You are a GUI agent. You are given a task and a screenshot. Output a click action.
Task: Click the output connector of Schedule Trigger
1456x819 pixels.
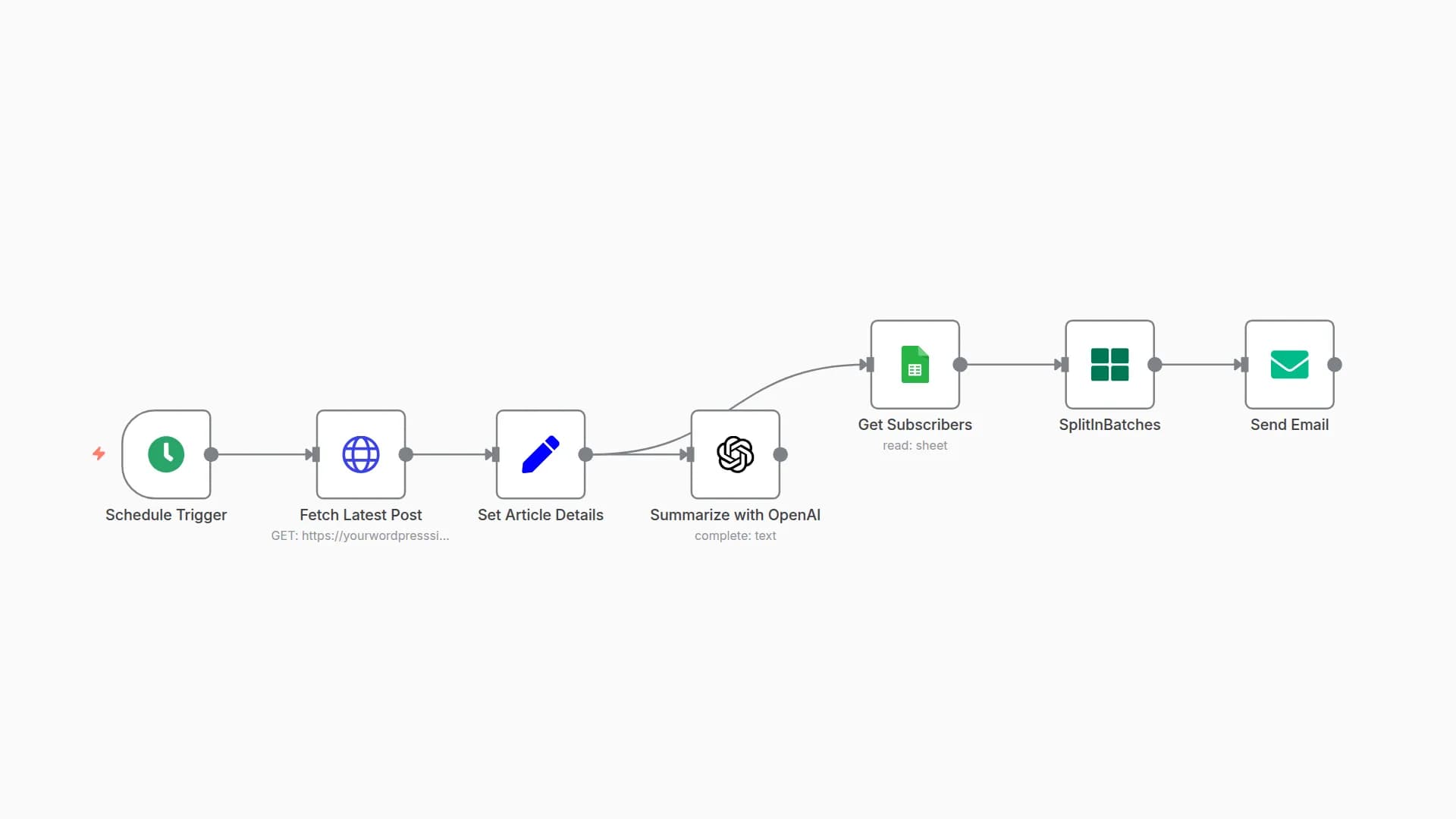(213, 455)
